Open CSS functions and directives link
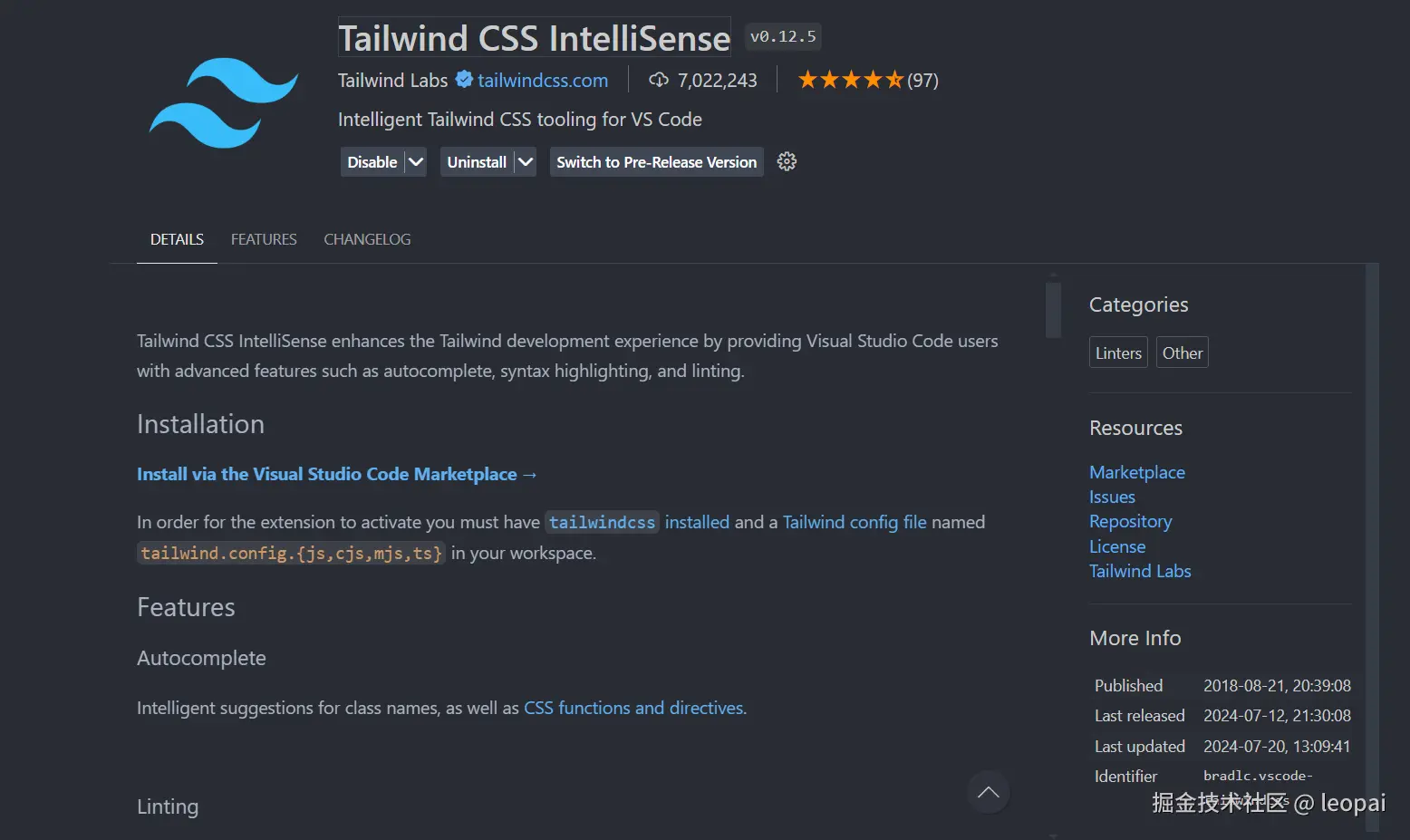Screen dimensions: 1410x840 [x=634, y=708]
